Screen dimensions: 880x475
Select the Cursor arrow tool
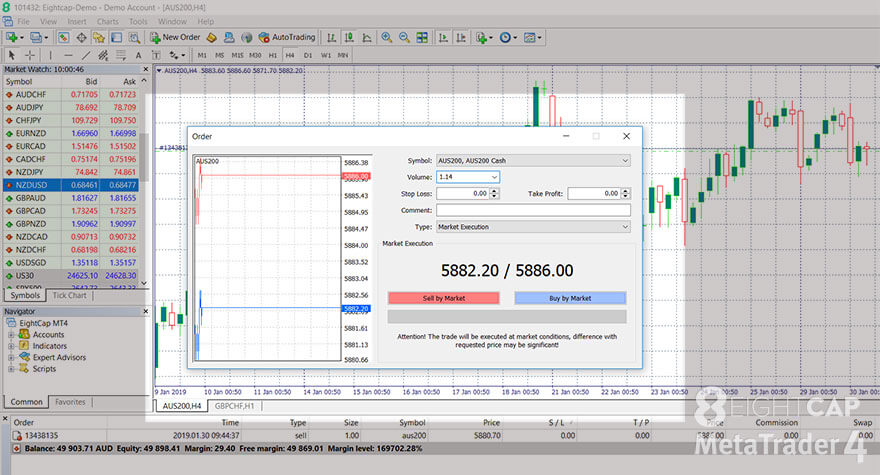click(12, 55)
